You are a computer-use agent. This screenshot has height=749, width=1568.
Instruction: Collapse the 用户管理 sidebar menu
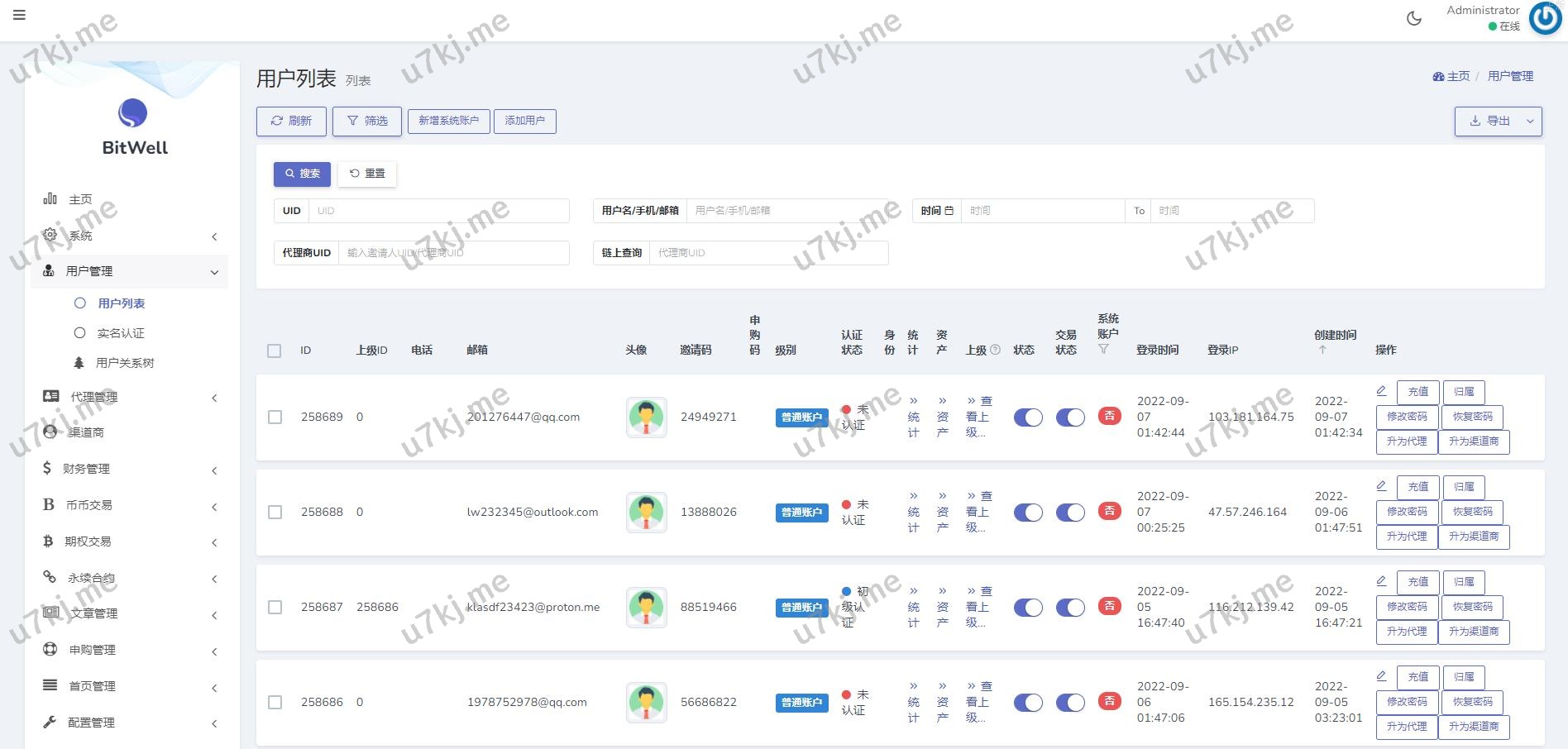coord(132,271)
